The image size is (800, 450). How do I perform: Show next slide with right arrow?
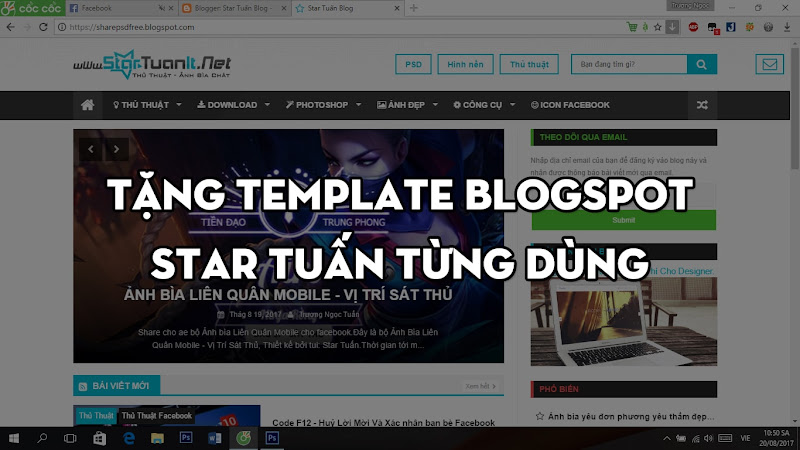click(116, 149)
